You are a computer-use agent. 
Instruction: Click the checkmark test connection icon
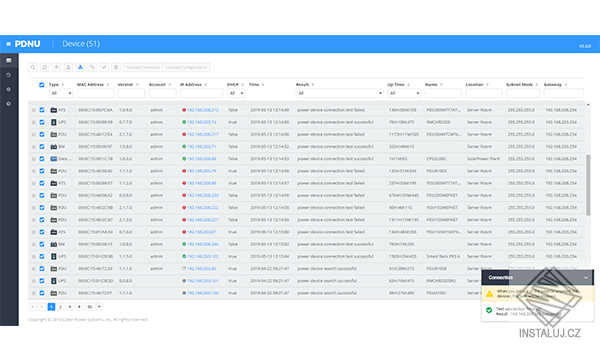coord(104,67)
